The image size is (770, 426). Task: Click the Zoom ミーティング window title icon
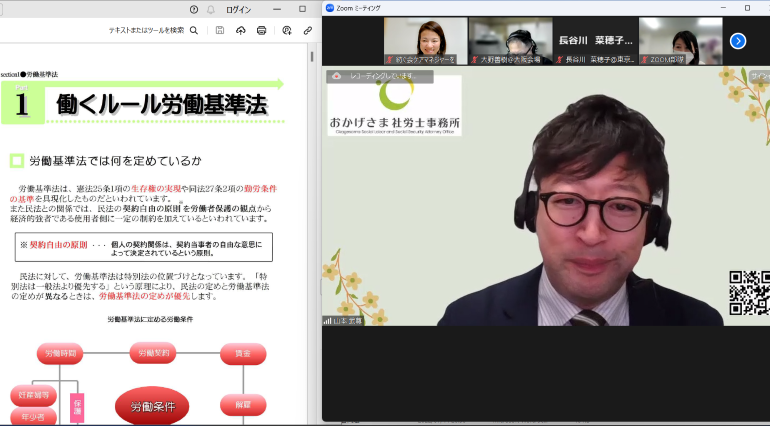click(x=329, y=8)
